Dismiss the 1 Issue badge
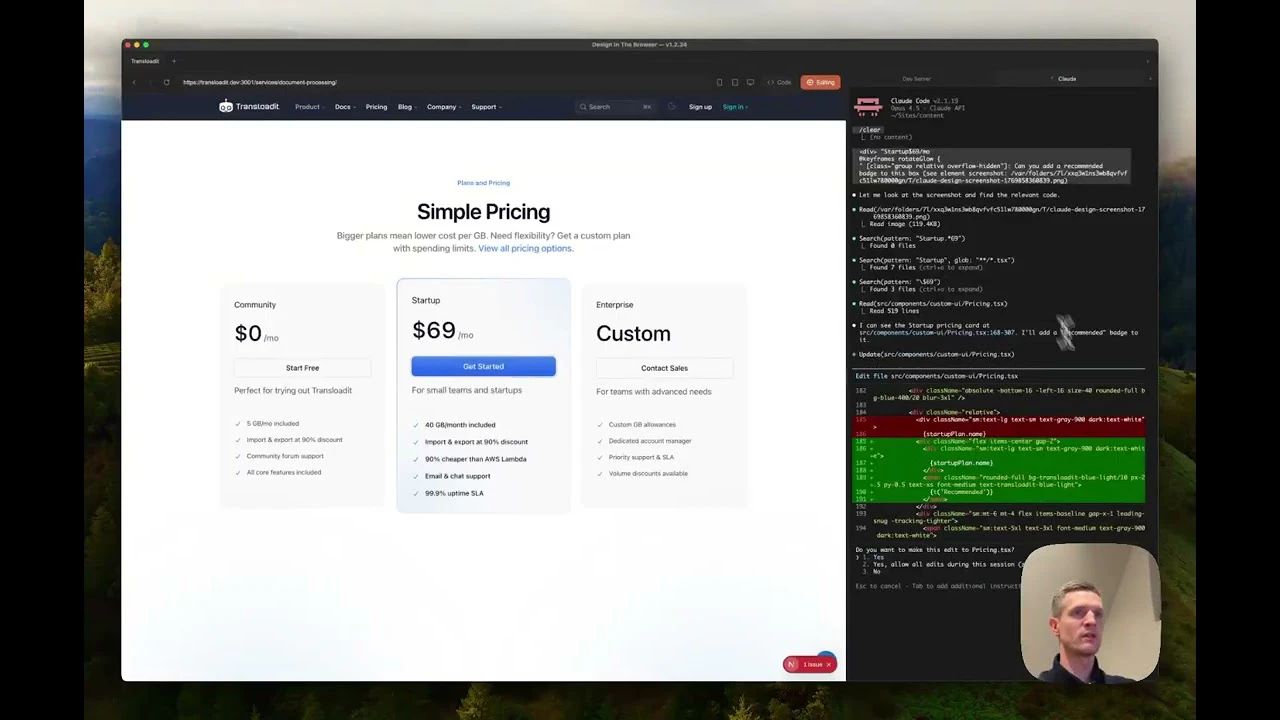 (828, 664)
